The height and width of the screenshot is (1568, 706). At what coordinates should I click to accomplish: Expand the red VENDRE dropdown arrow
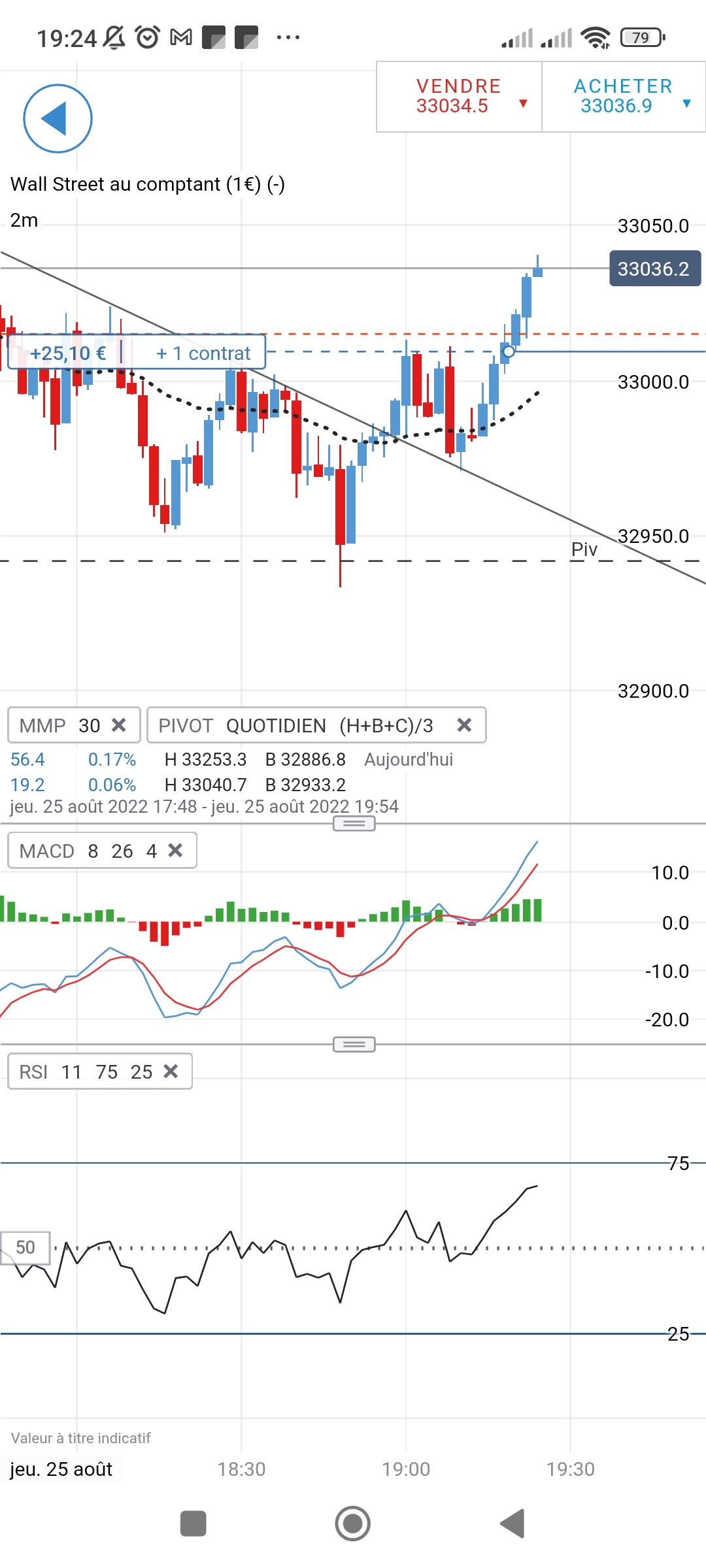click(523, 103)
